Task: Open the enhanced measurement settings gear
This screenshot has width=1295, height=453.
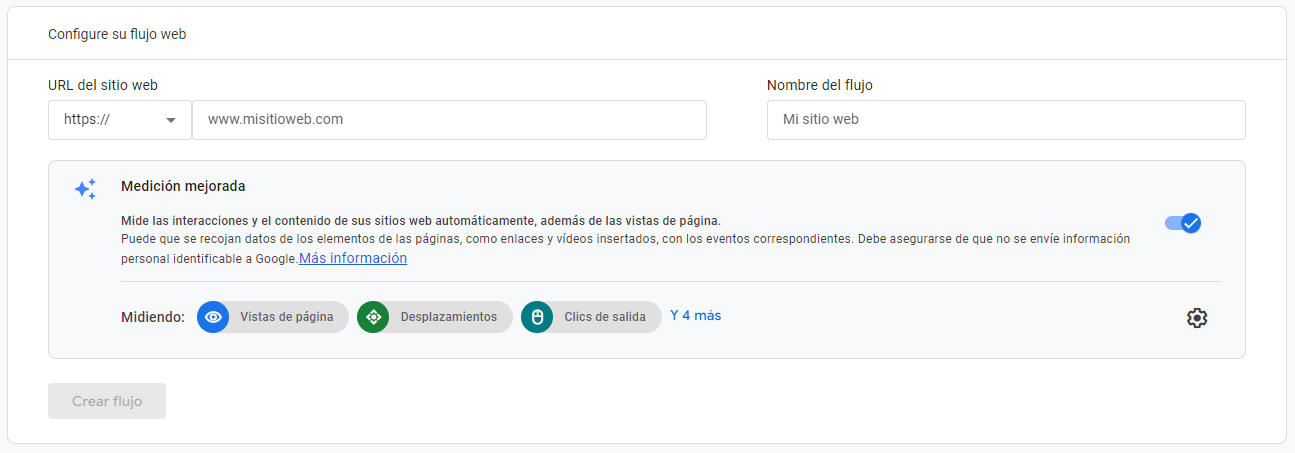Action: 1197,318
